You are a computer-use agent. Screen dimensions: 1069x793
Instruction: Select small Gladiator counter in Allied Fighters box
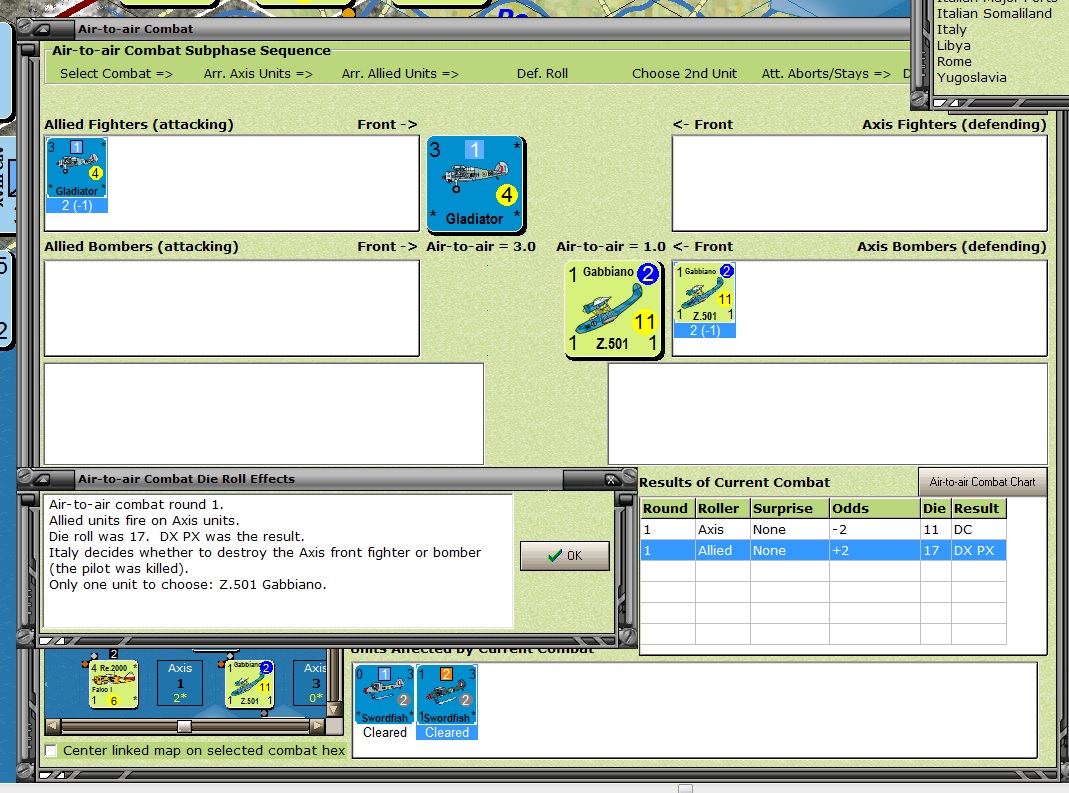pos(76,168)
